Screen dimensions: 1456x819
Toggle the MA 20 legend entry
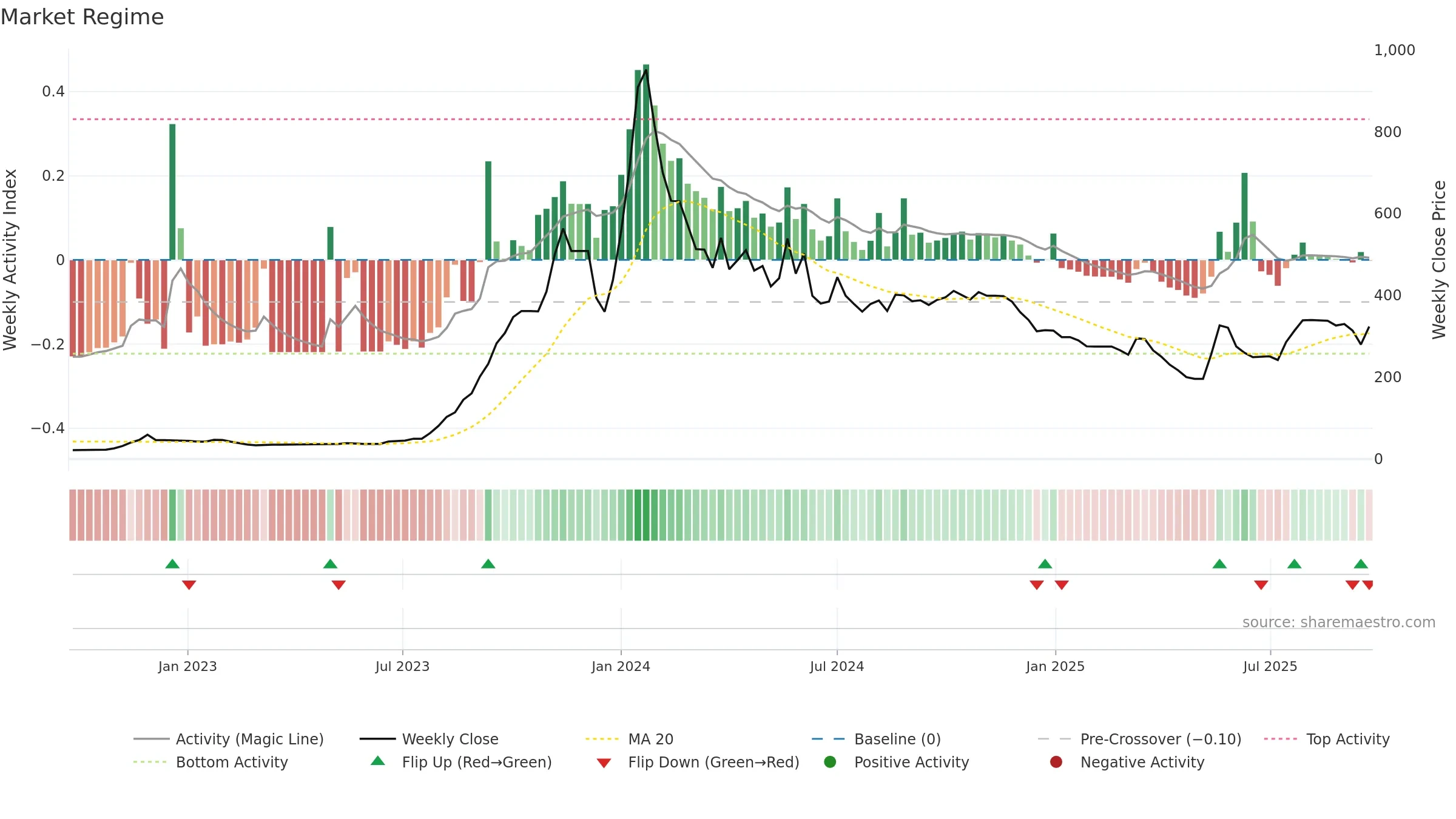[x=629, y=739]
